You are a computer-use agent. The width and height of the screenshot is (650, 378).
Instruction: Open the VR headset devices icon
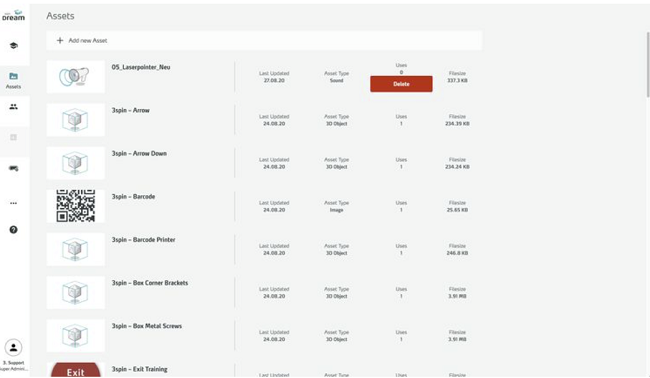(x=14, y=168)
